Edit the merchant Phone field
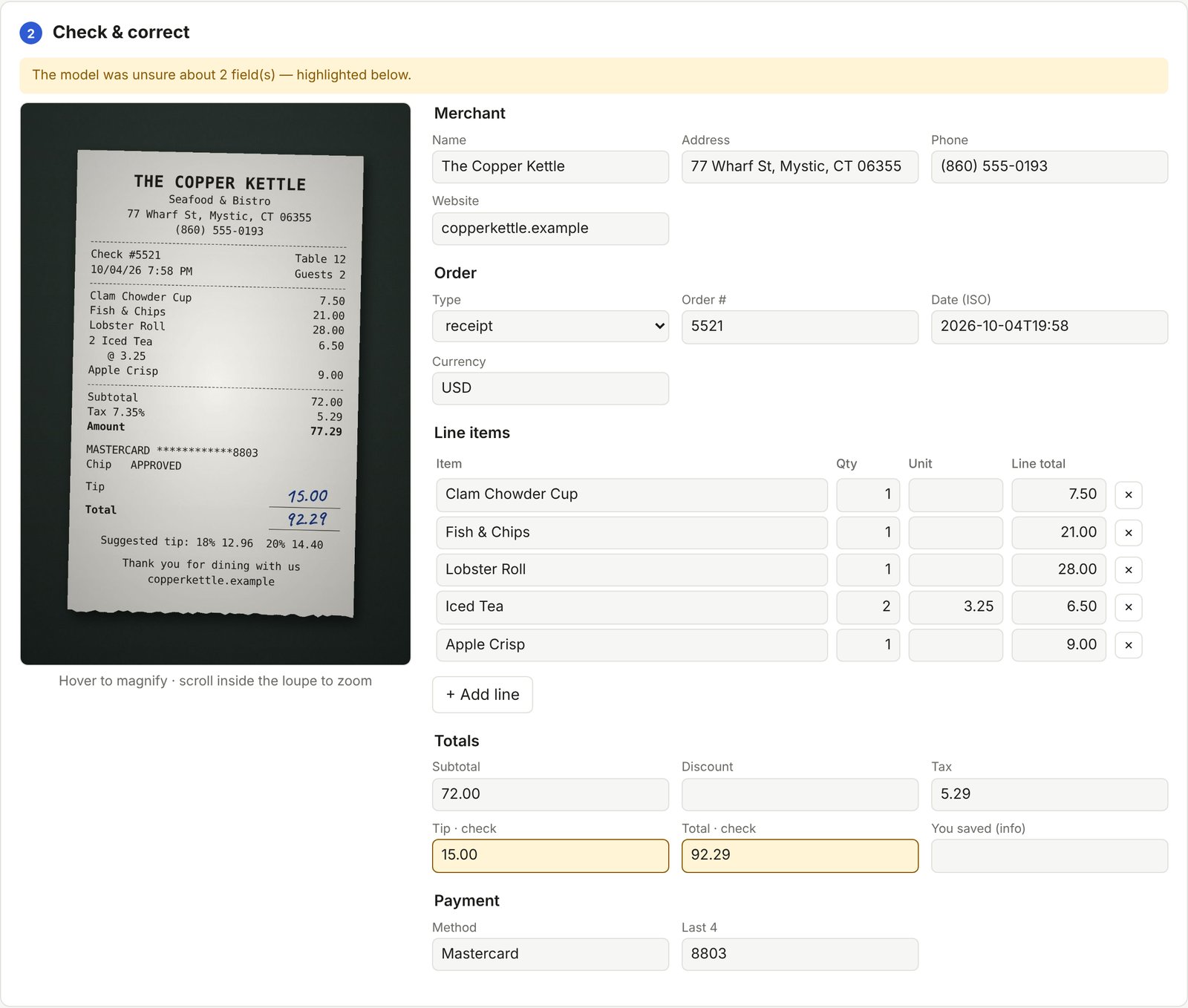Viewport: 1188px width, 1008px height. (x=1049, y=167)
